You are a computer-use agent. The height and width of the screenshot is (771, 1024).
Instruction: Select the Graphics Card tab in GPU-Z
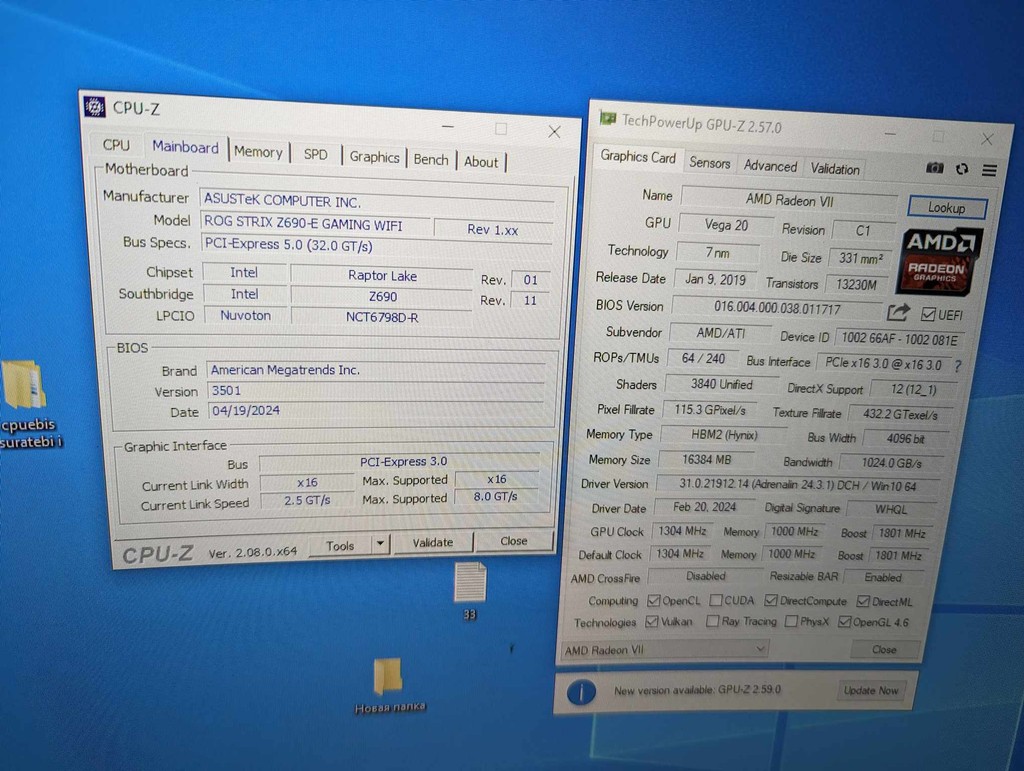pyautogui.click(x=638, y=157)
